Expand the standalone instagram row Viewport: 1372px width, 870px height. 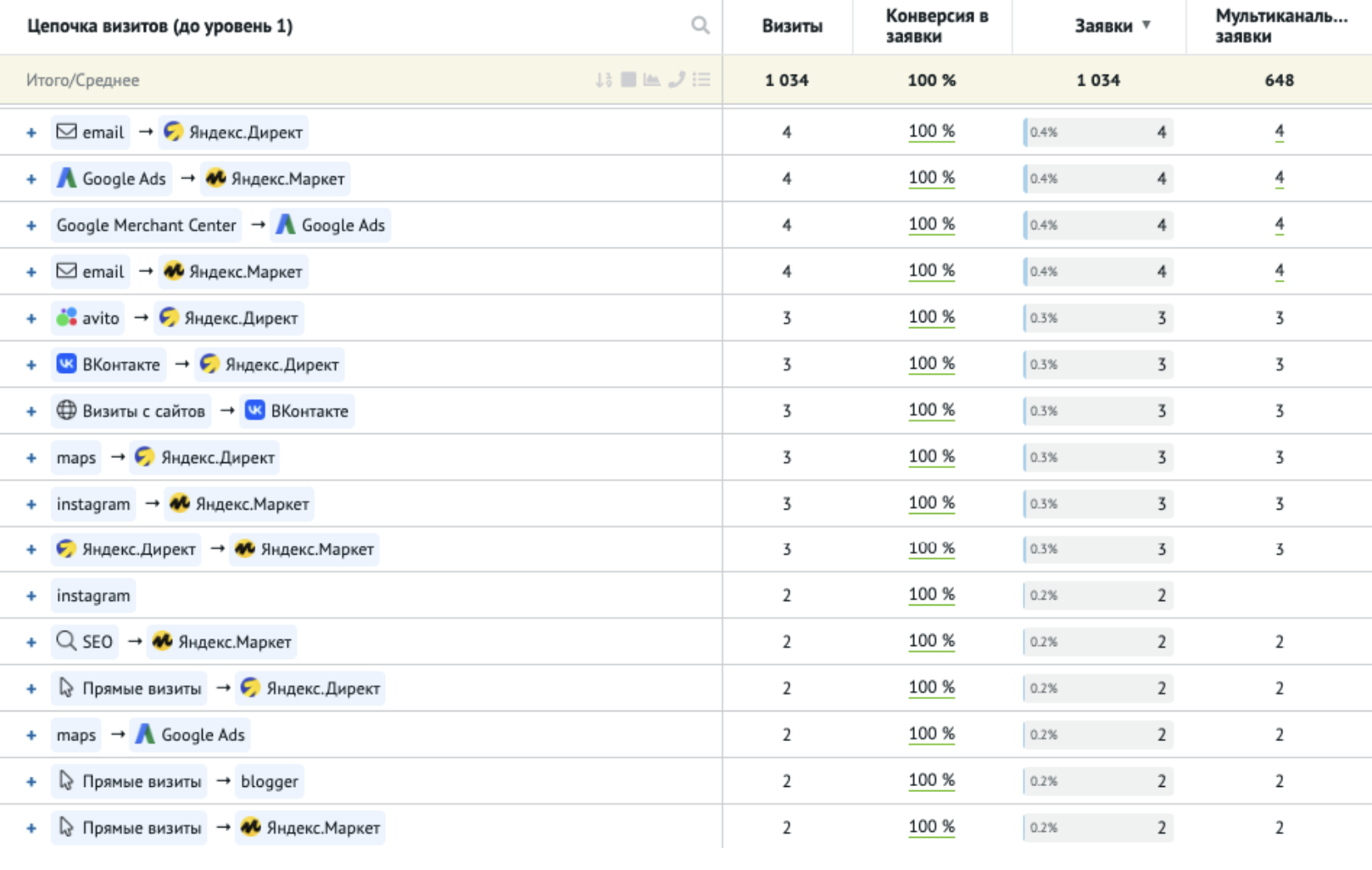point(31,596)
